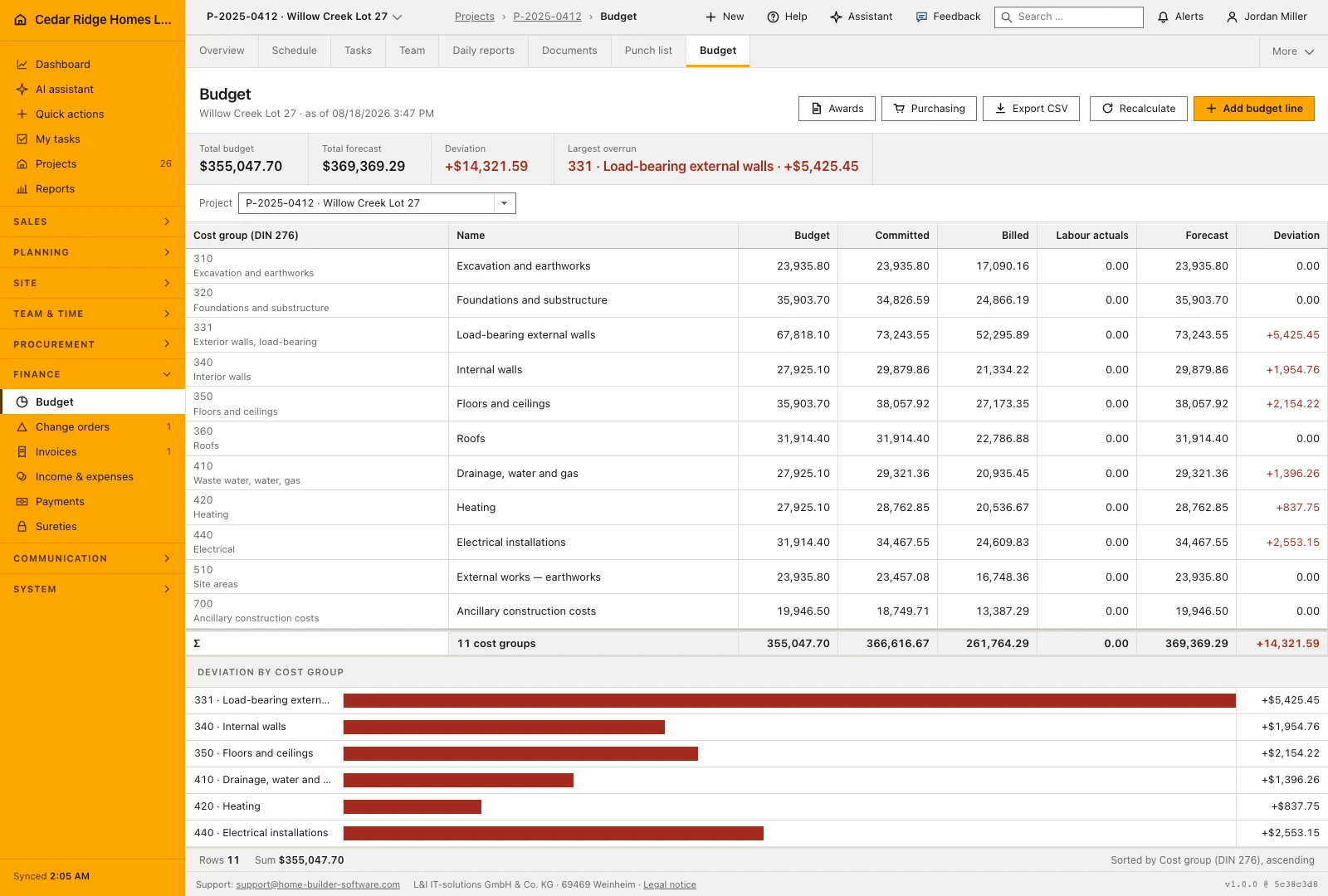Expand the TEAM & TIME section
Viewport: 1328px width, 896px height.
pyautogui.click(x=92, y=314)
